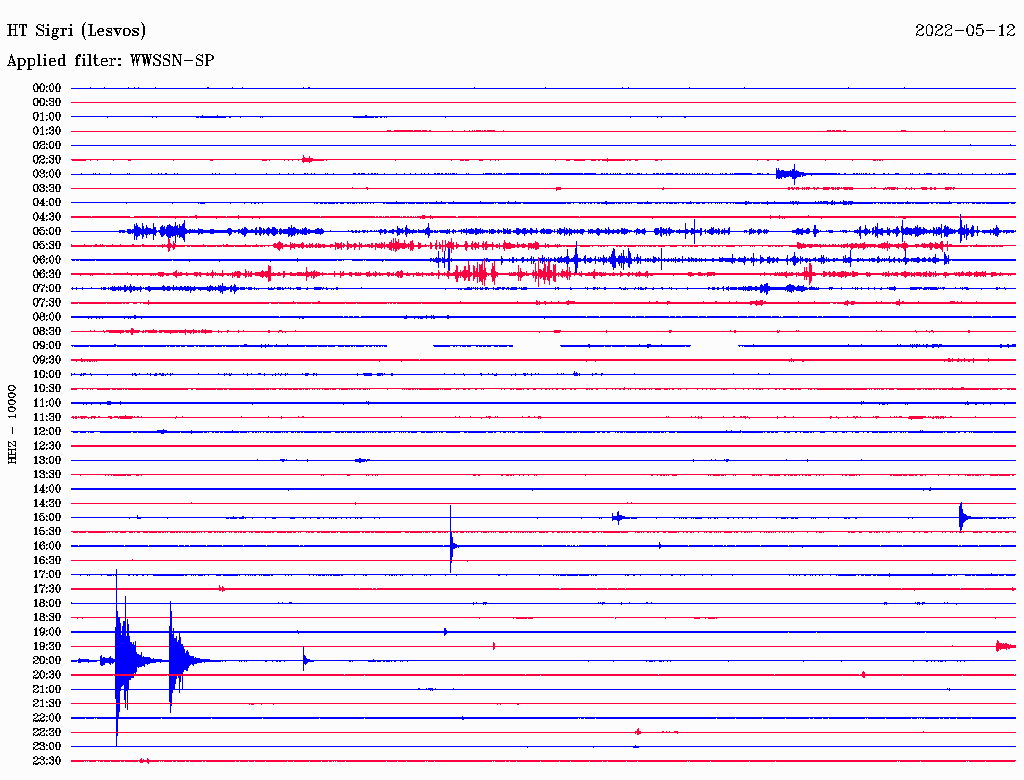The width and height of the screenshot is (1024, 780).
Task: Click the 09:00 time label
Action: [x=47, y=346]
